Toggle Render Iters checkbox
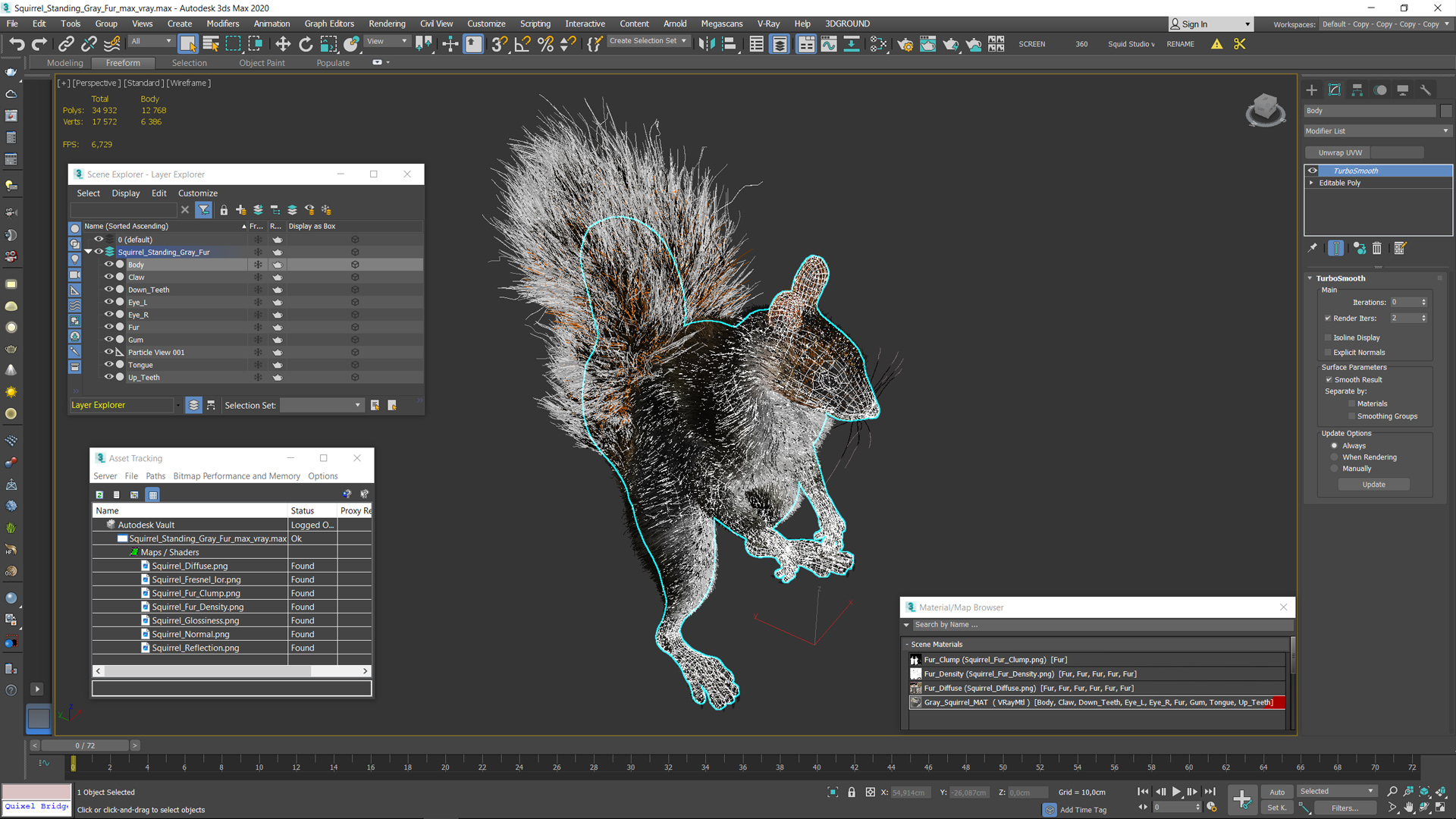 (1328, 318)
